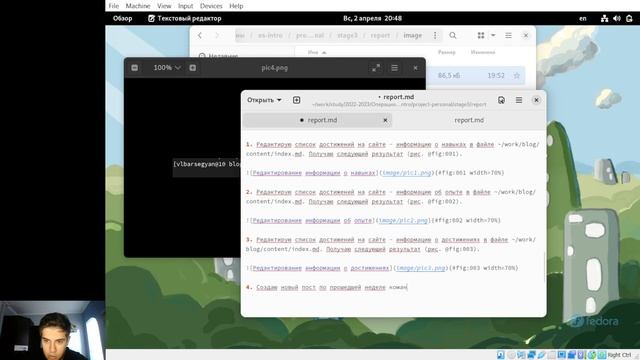The height and width of the screenshot is (360, 640).
Task: Go back in the file manager
Action: point(200,36)
